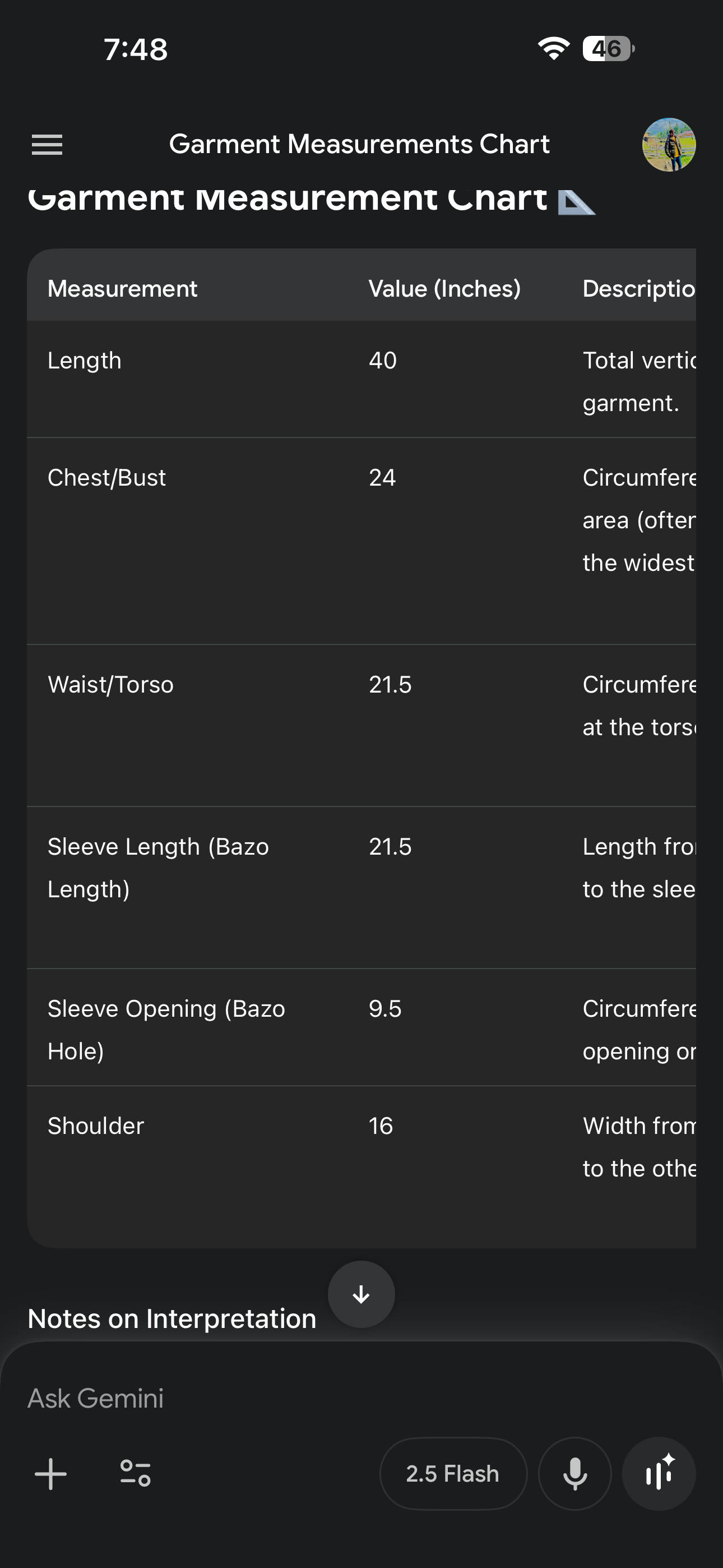Tap the 7:48 clock in status bar
This screenshot has width=723, height=1568.
(x=135, y=49)
